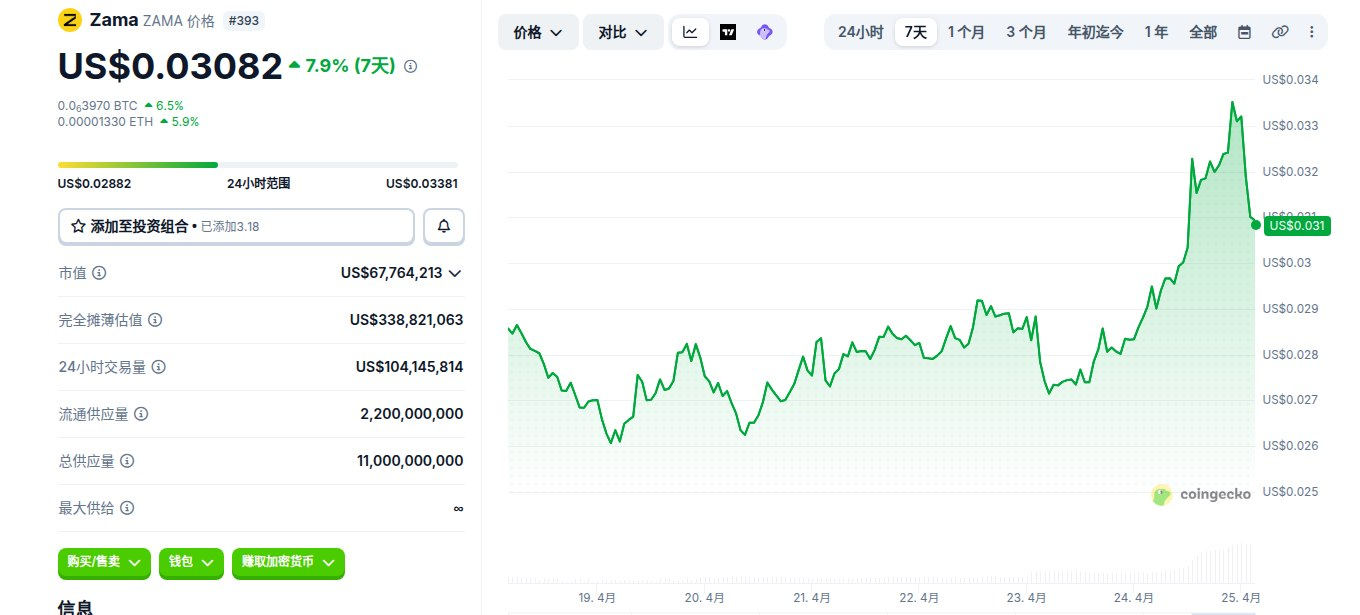
Task: Click the volume value US$104,145,814
Action: coord(409,367)
